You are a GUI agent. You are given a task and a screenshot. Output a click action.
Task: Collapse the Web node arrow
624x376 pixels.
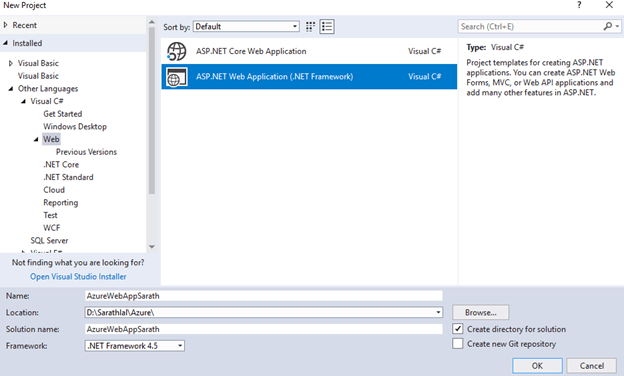pos(36,139)
